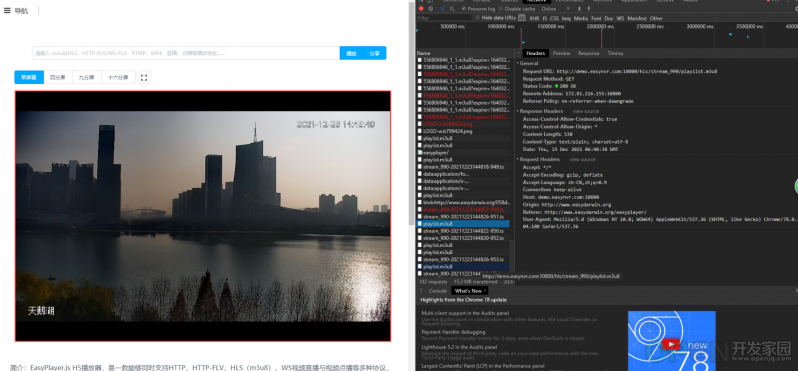Clear the network log

[x=431, y=9]
